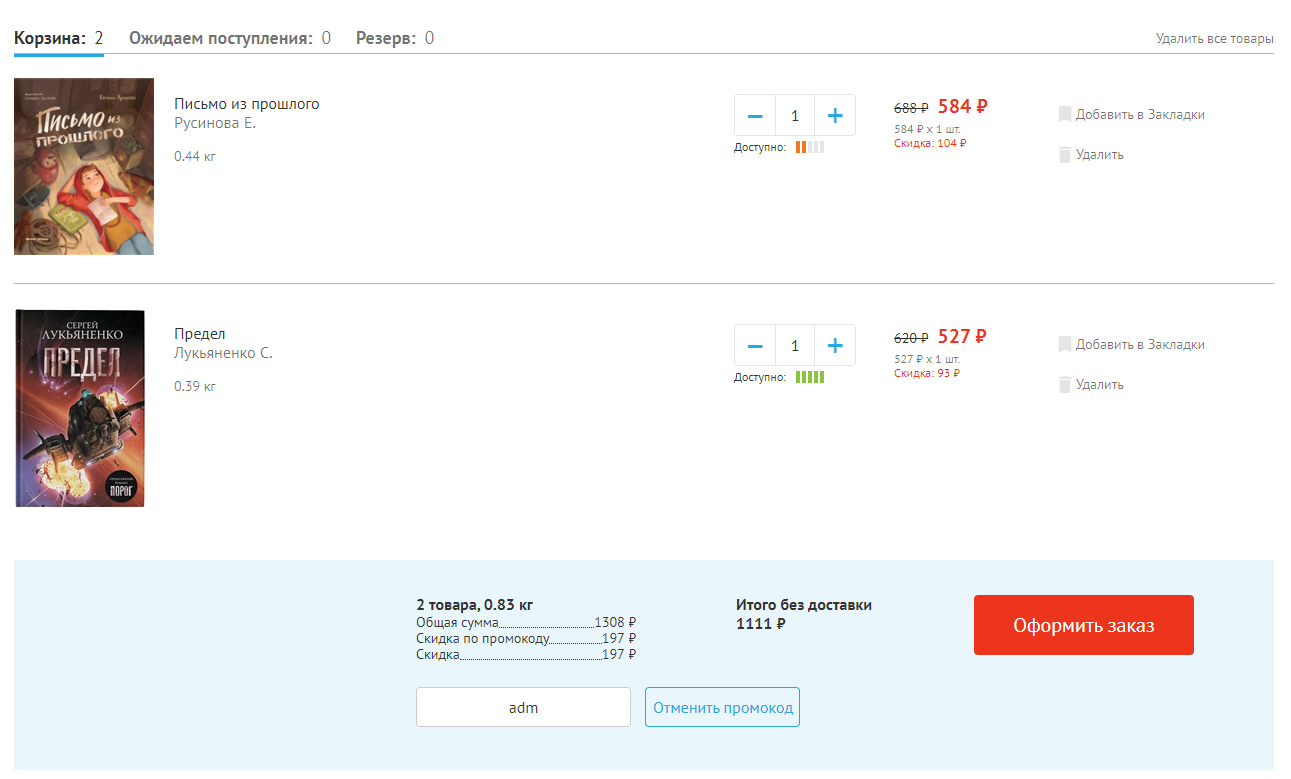Open the Письмо из прошлого book cover
This screenshot has height=779, width=1291.
tap(84, 167)
